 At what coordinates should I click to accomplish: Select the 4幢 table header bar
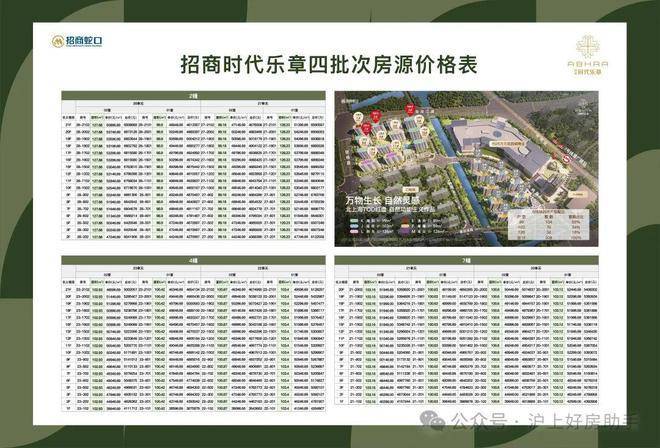pyautogui.click(x=193, y=260)
